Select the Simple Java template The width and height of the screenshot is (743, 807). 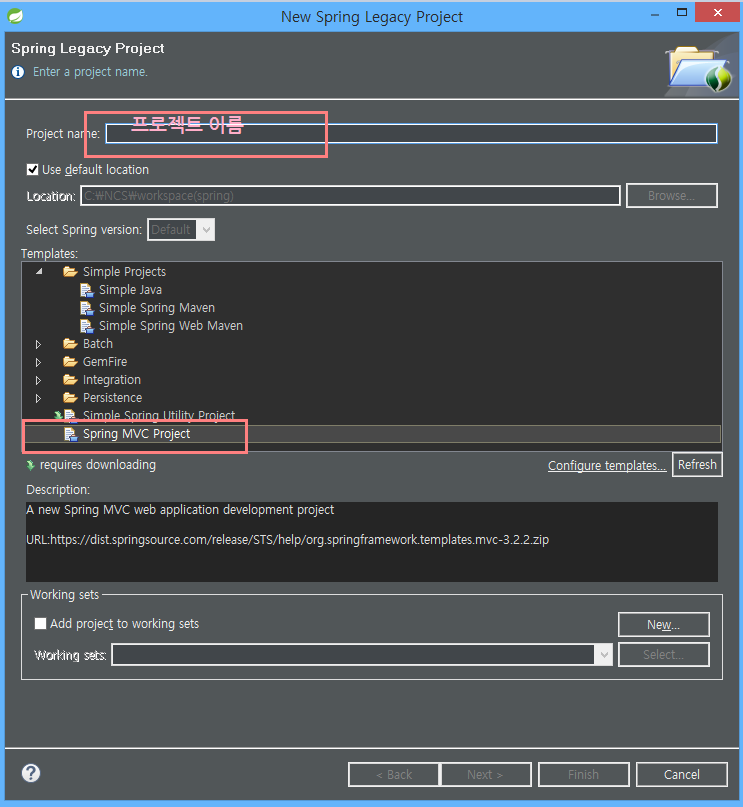[x=130, y=290]
